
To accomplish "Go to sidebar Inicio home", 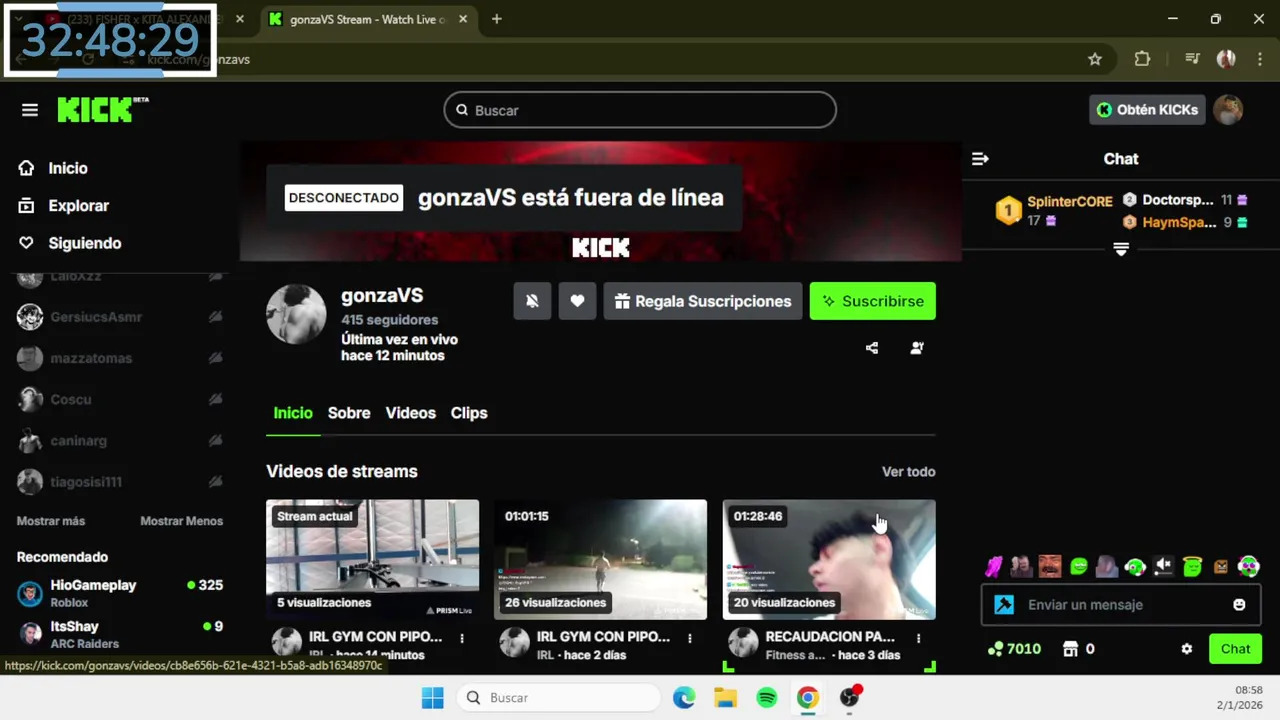I will (x=68, y=168).
